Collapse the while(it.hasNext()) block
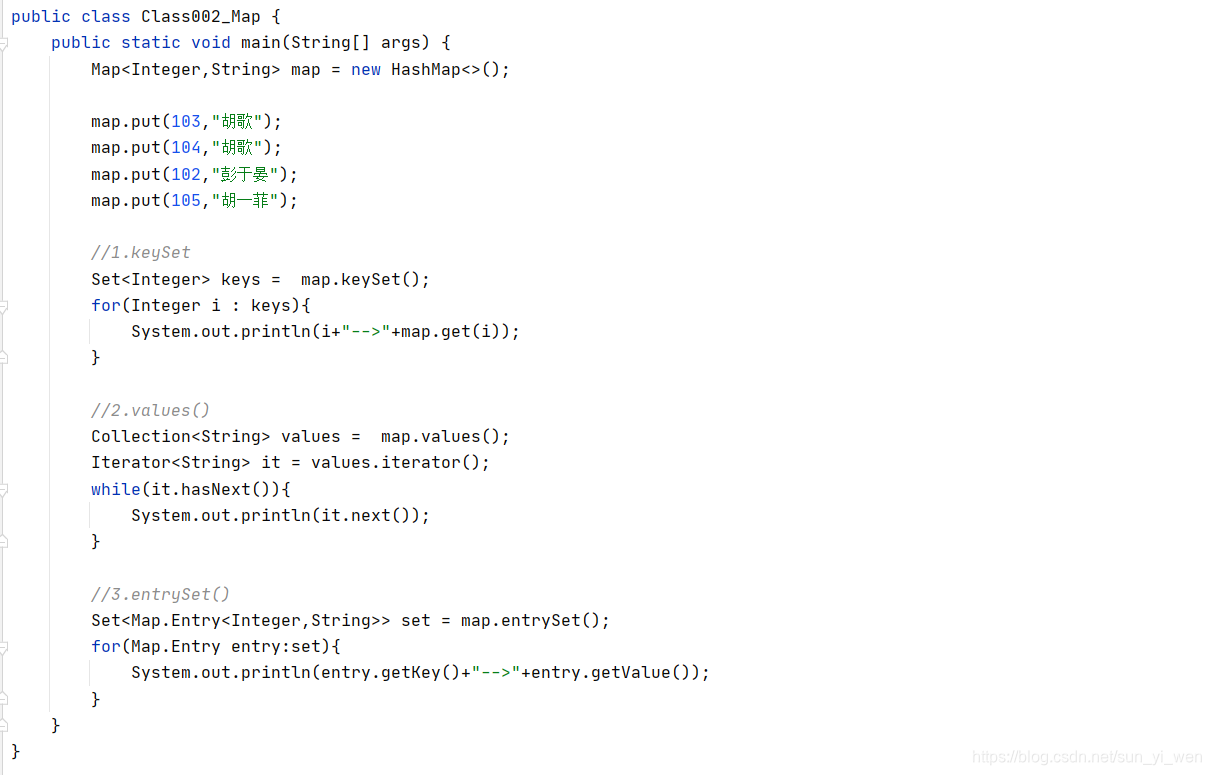Screen dimensions: 1211x775 pos(4,490)
